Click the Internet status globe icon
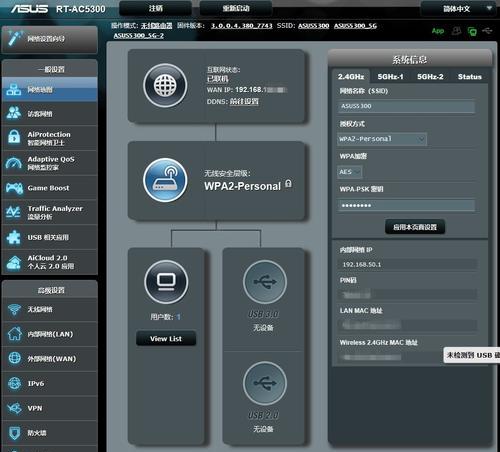 tap(165, 85)
